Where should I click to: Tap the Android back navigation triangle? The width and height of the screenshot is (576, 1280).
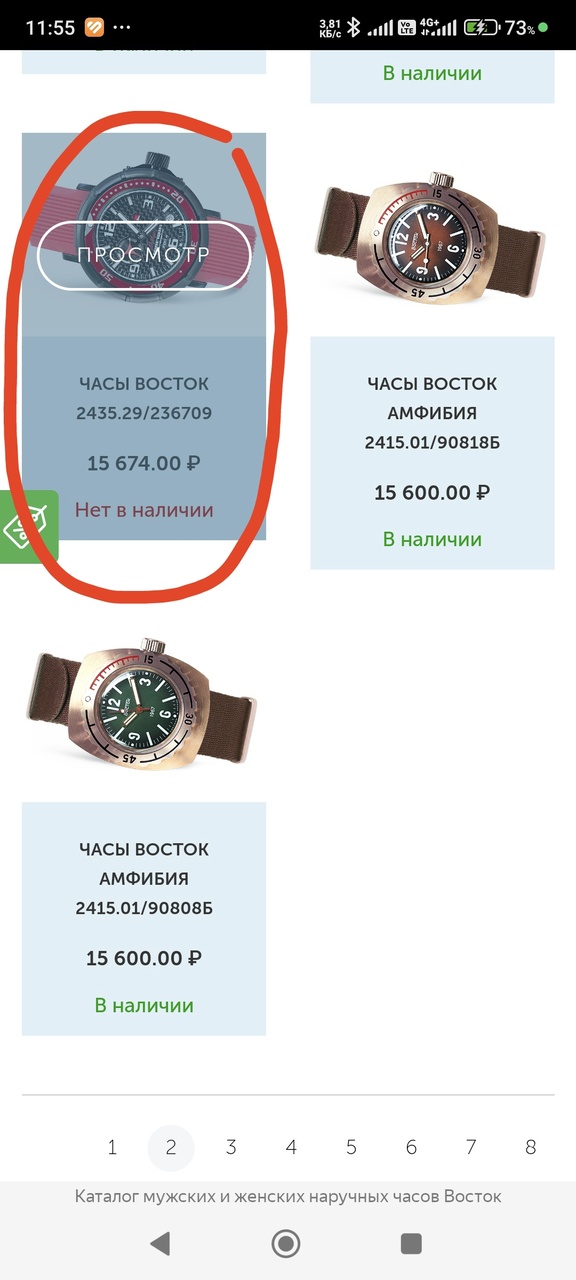point(160,1243)
